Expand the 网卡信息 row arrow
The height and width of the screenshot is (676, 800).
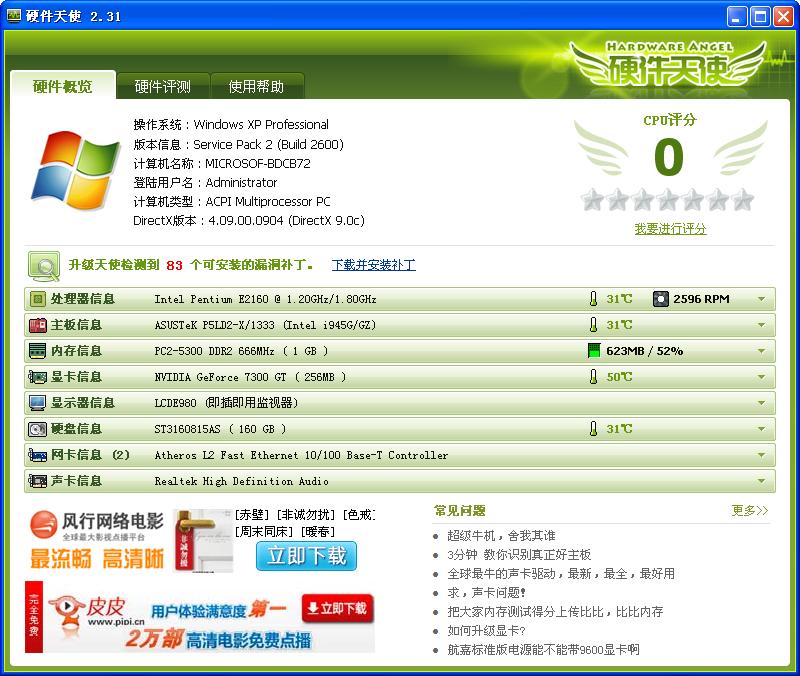(762, 455)
